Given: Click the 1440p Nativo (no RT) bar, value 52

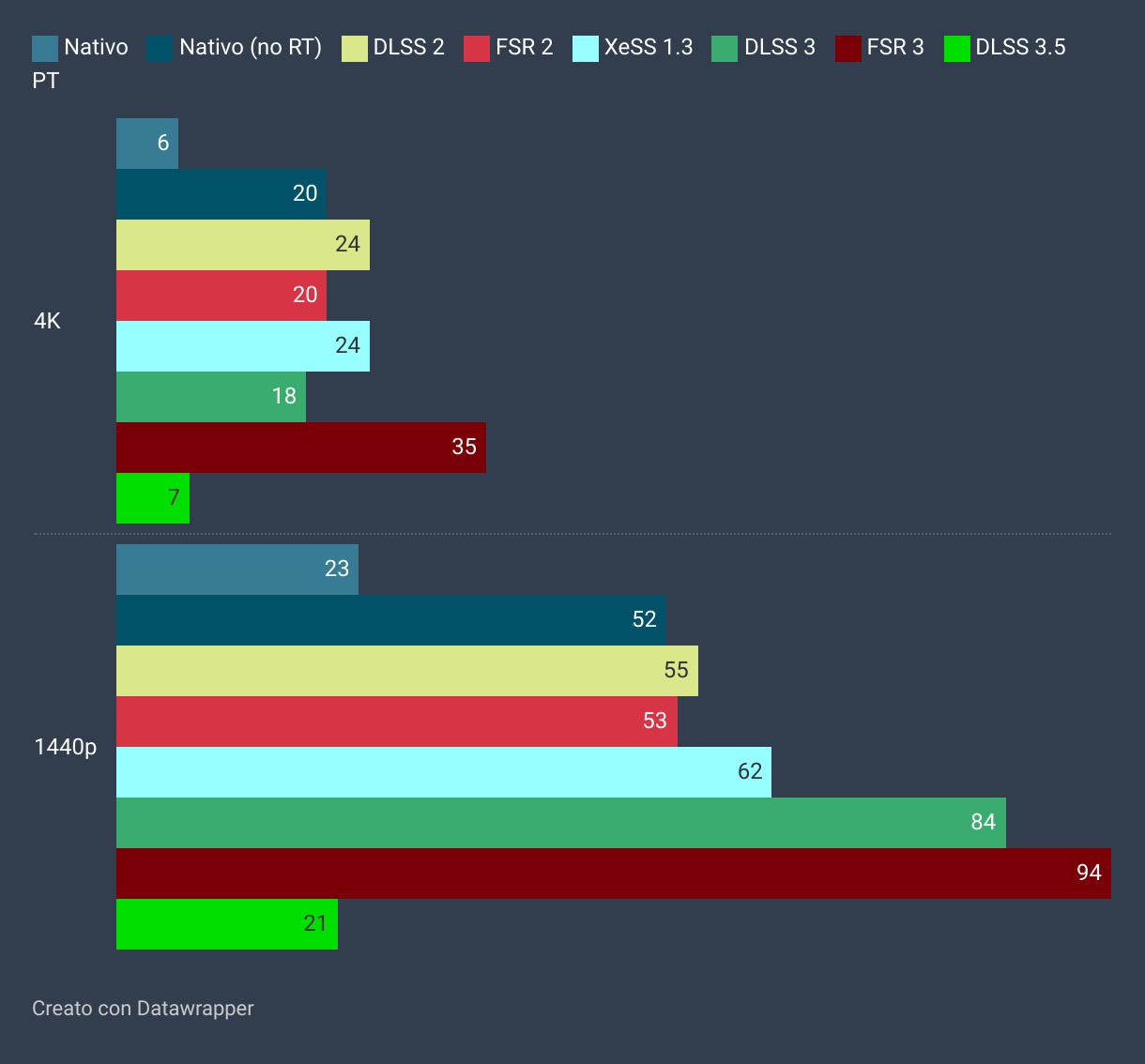Looking at the screenshot, I should coord(391,620).
